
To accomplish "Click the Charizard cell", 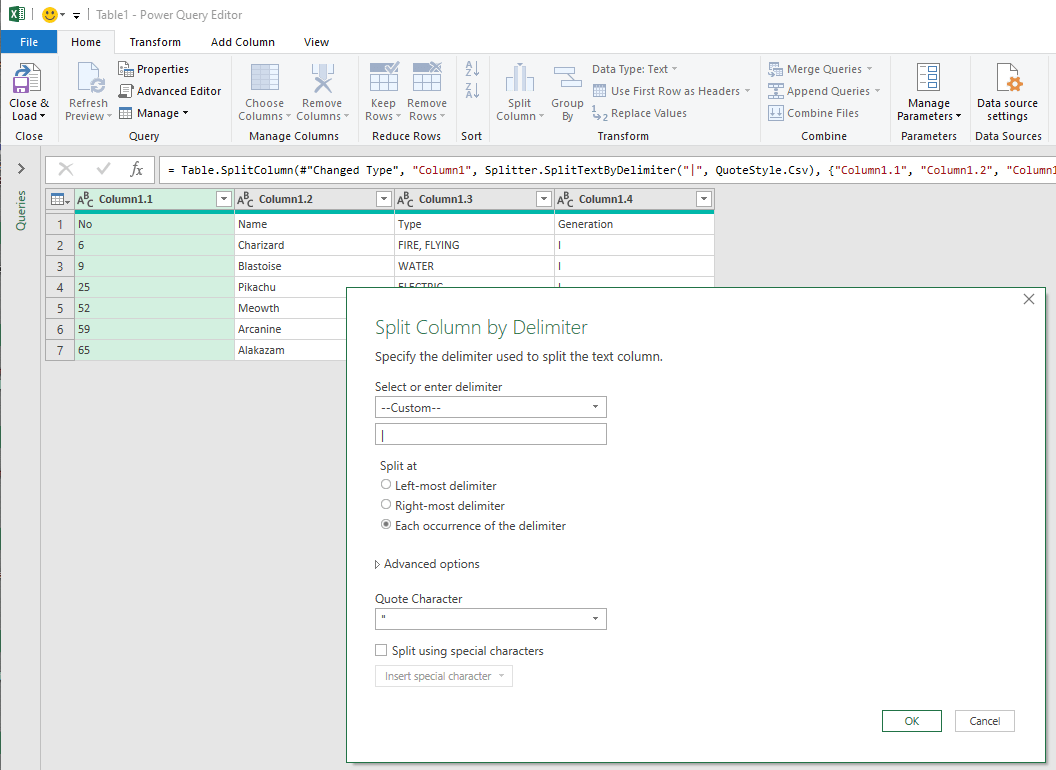I will [314, 245].
